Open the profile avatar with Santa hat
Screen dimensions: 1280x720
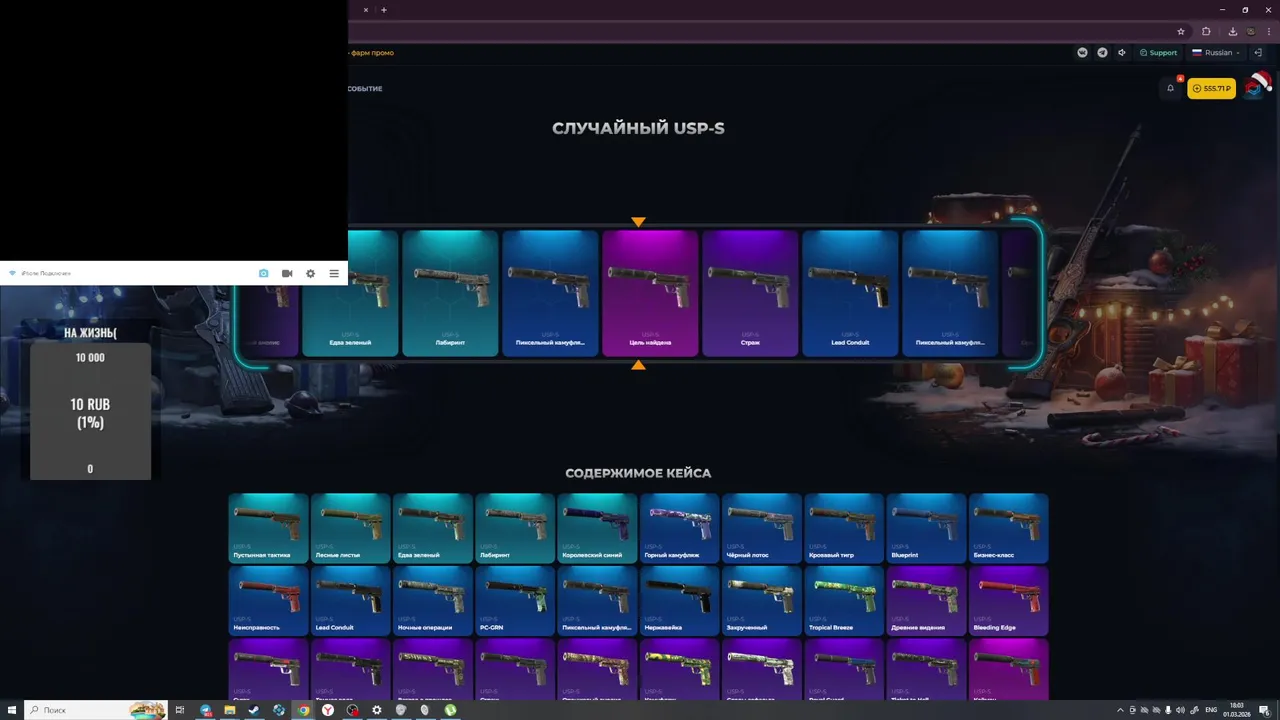point(1254,87)
